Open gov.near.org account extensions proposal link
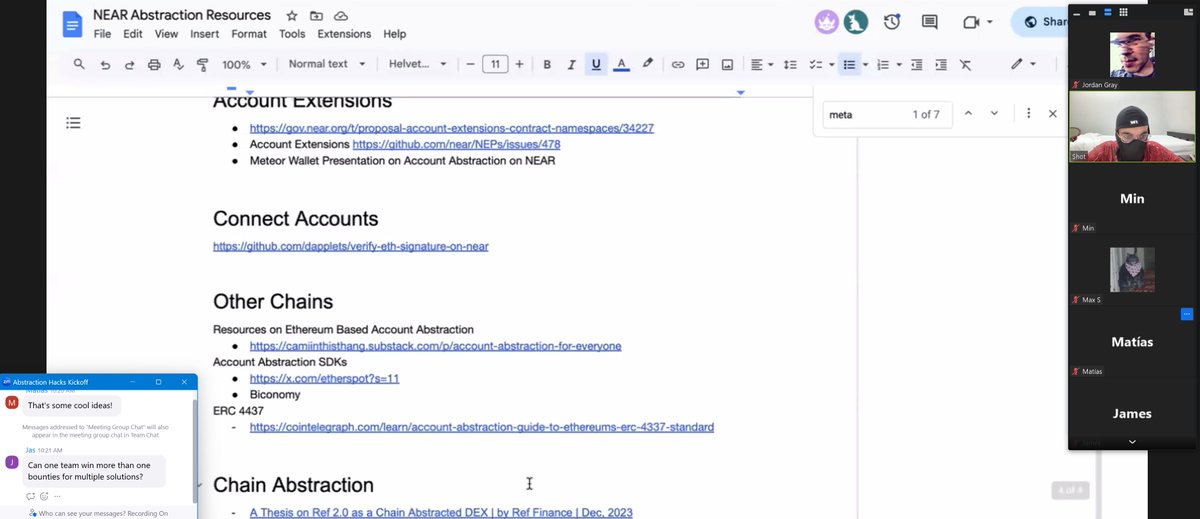Viewport: 1200px width, 519px height. [452, 128]
